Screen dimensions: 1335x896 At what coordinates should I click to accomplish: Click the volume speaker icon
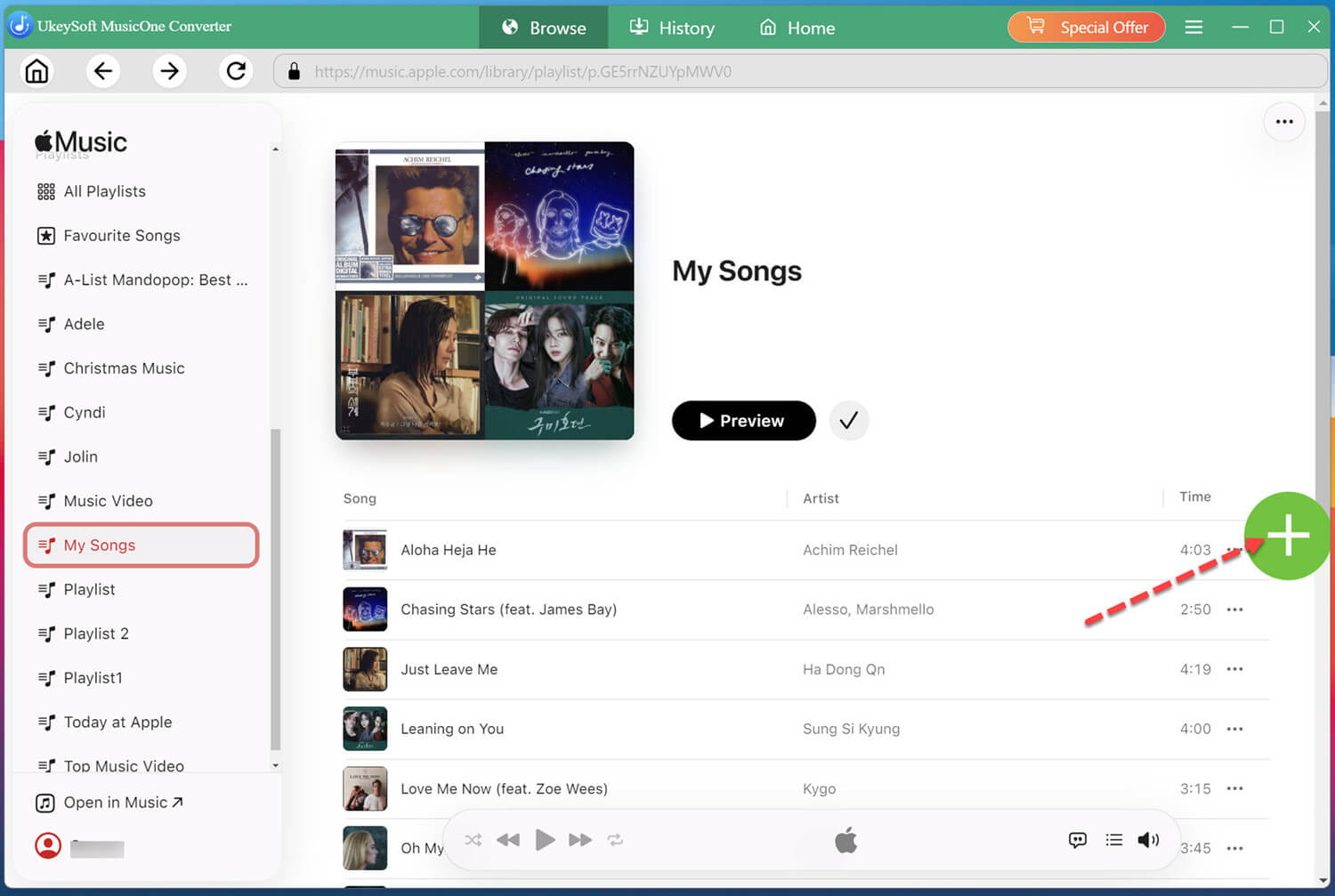[1148, 840]
